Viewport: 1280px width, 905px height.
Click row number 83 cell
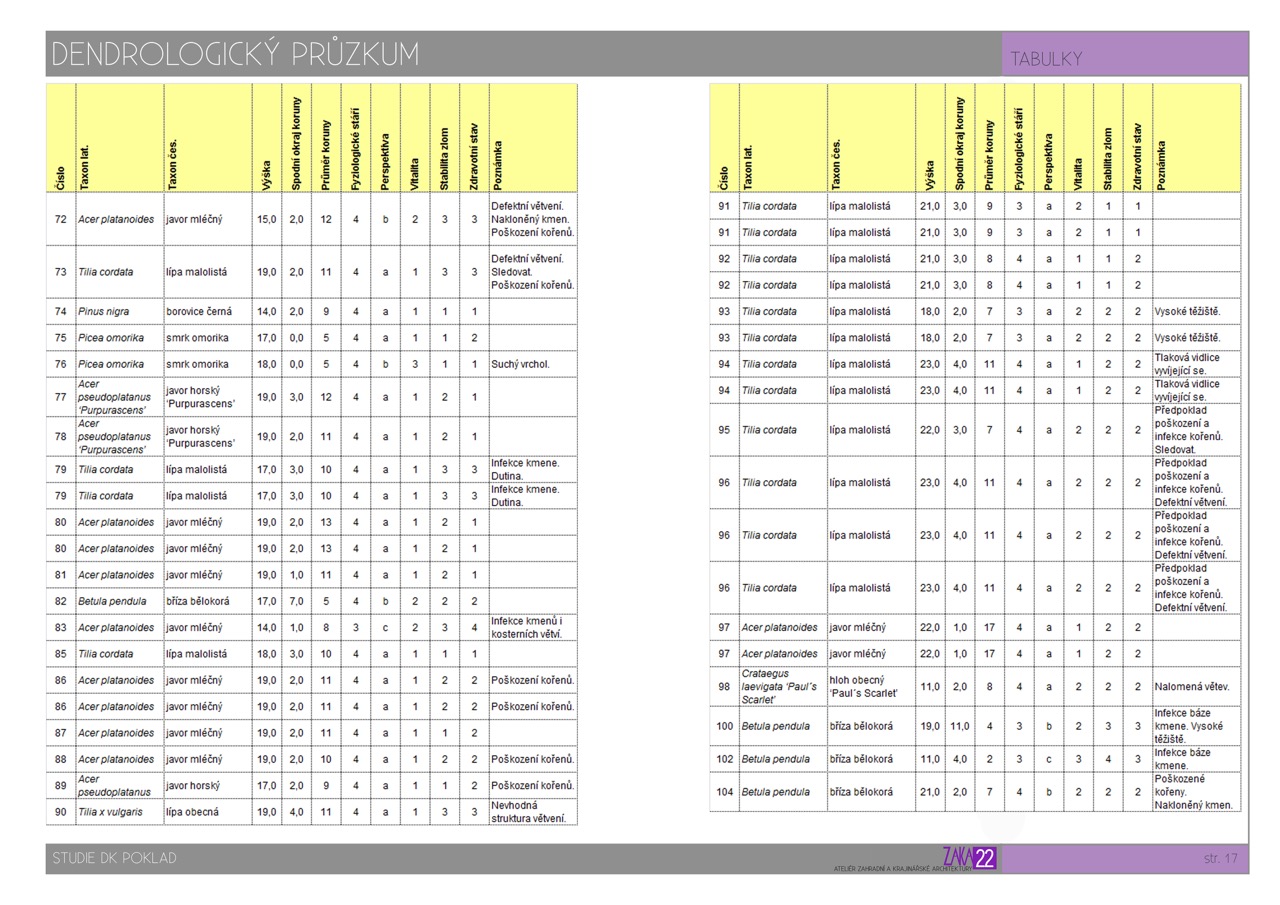coord(60,628)
